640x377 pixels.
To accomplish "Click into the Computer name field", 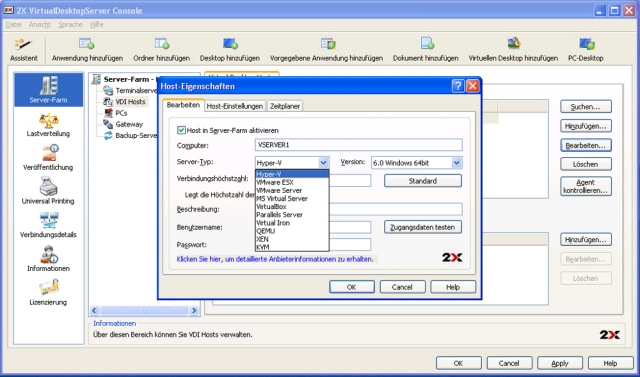I will click(x=359, y=145).
